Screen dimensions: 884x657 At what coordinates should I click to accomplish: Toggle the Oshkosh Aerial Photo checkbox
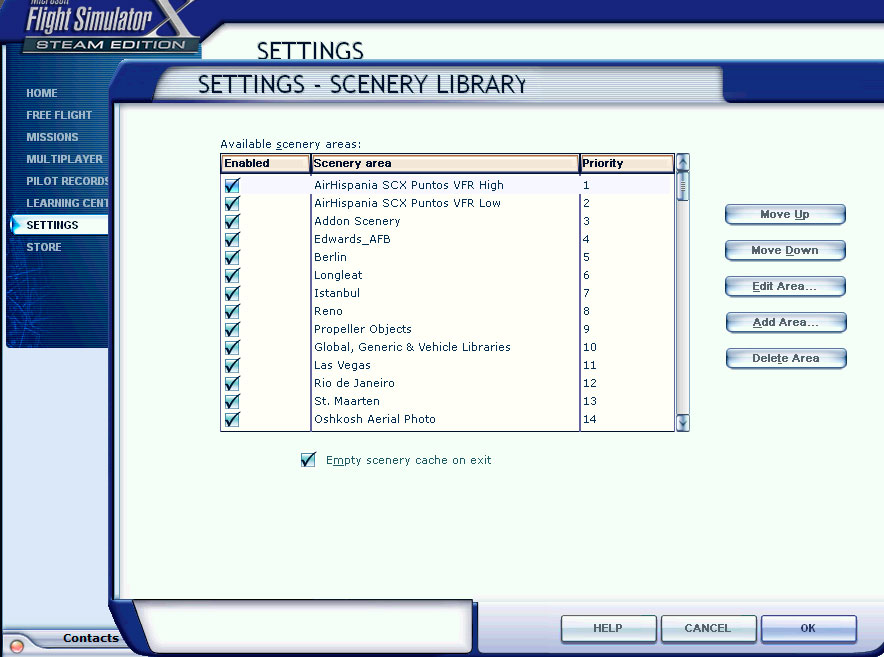tap(232, 419)
